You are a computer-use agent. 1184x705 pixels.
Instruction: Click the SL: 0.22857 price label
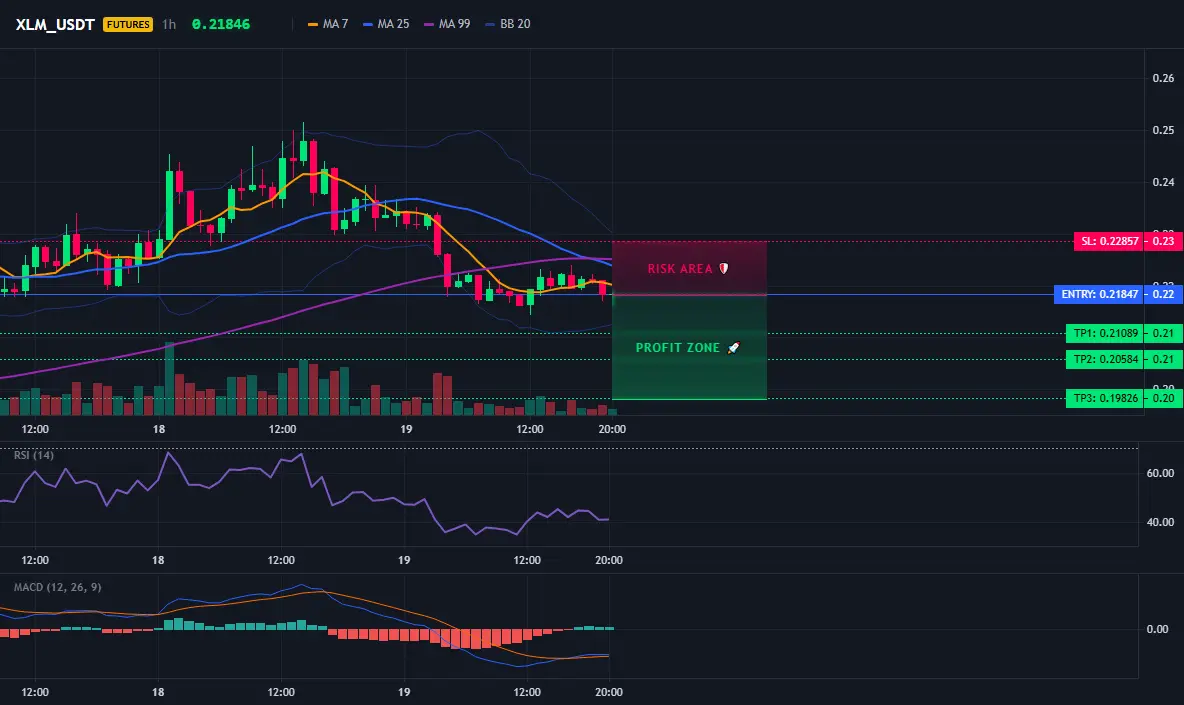pos(1109,242)
